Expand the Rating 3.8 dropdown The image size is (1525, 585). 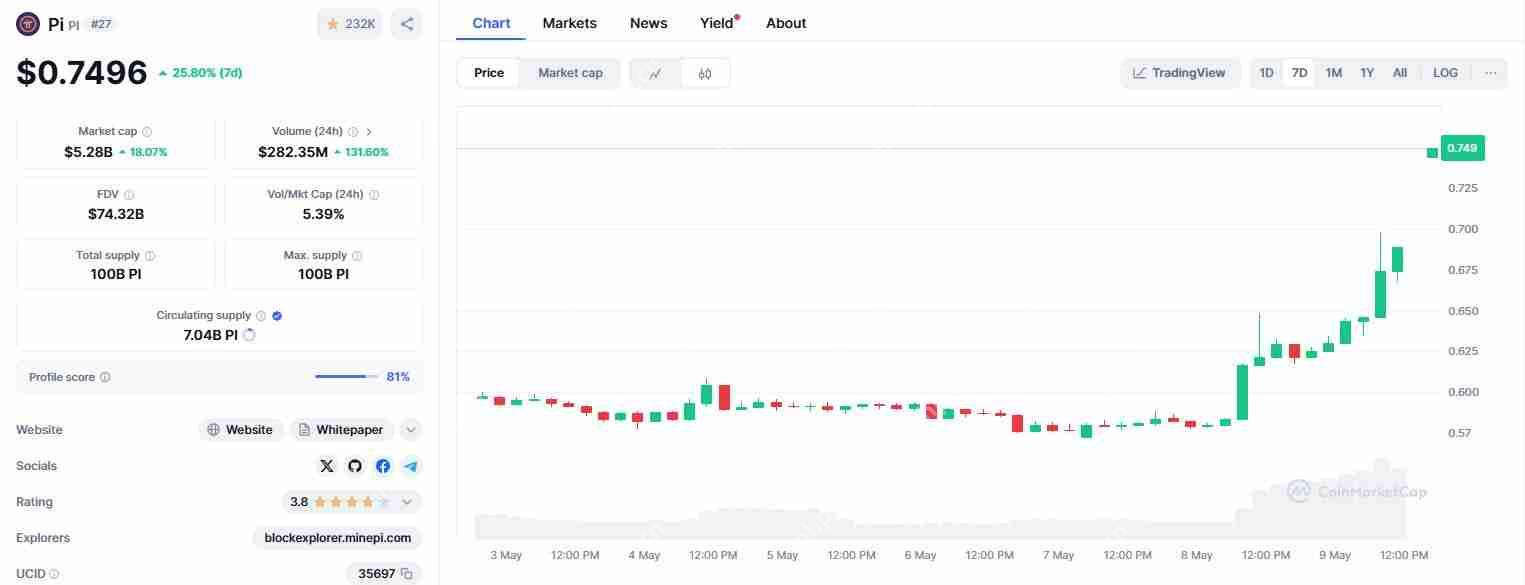[407, 502]
